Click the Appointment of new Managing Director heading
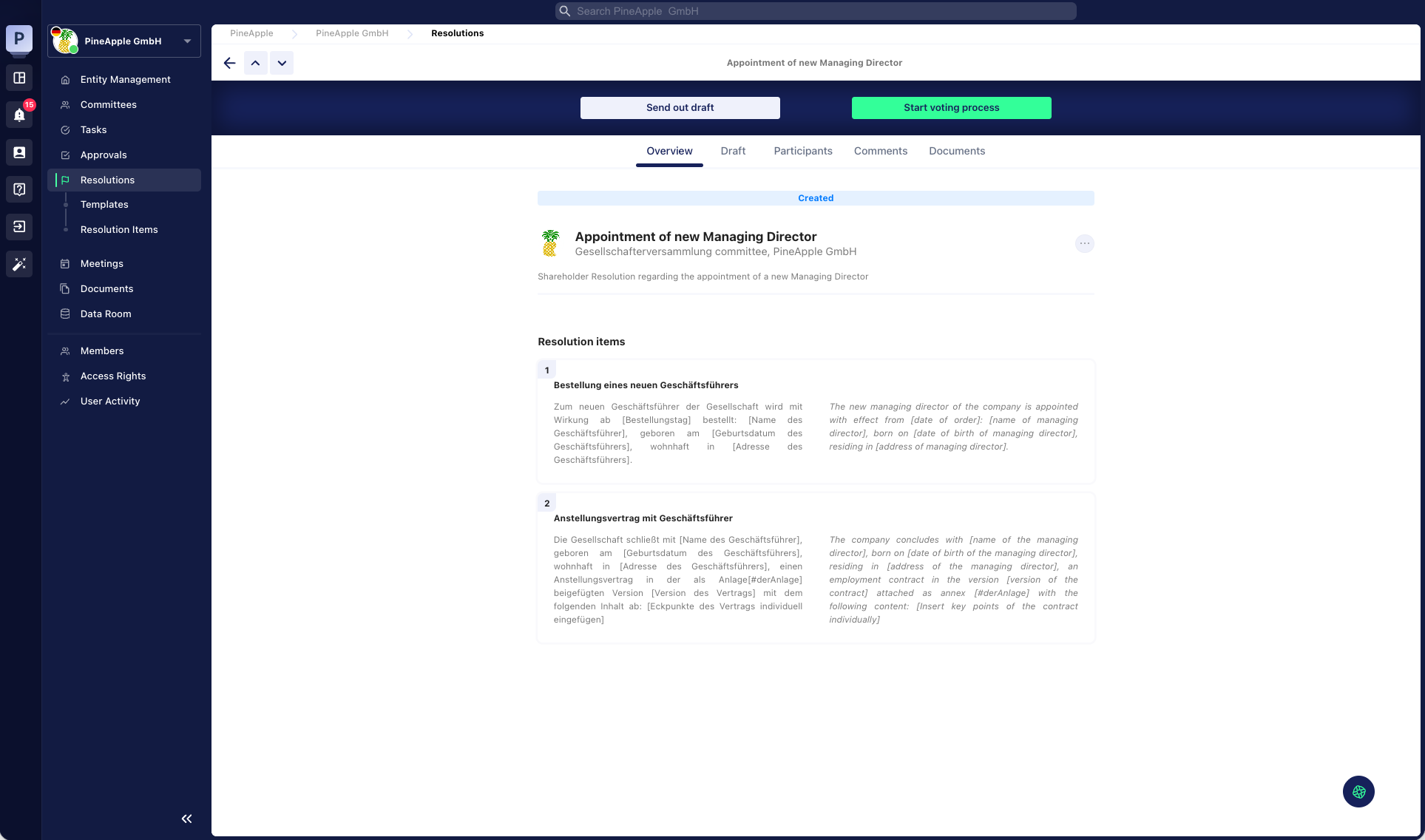This screenshot has height=840, width=1425. [x=695, y=237]
